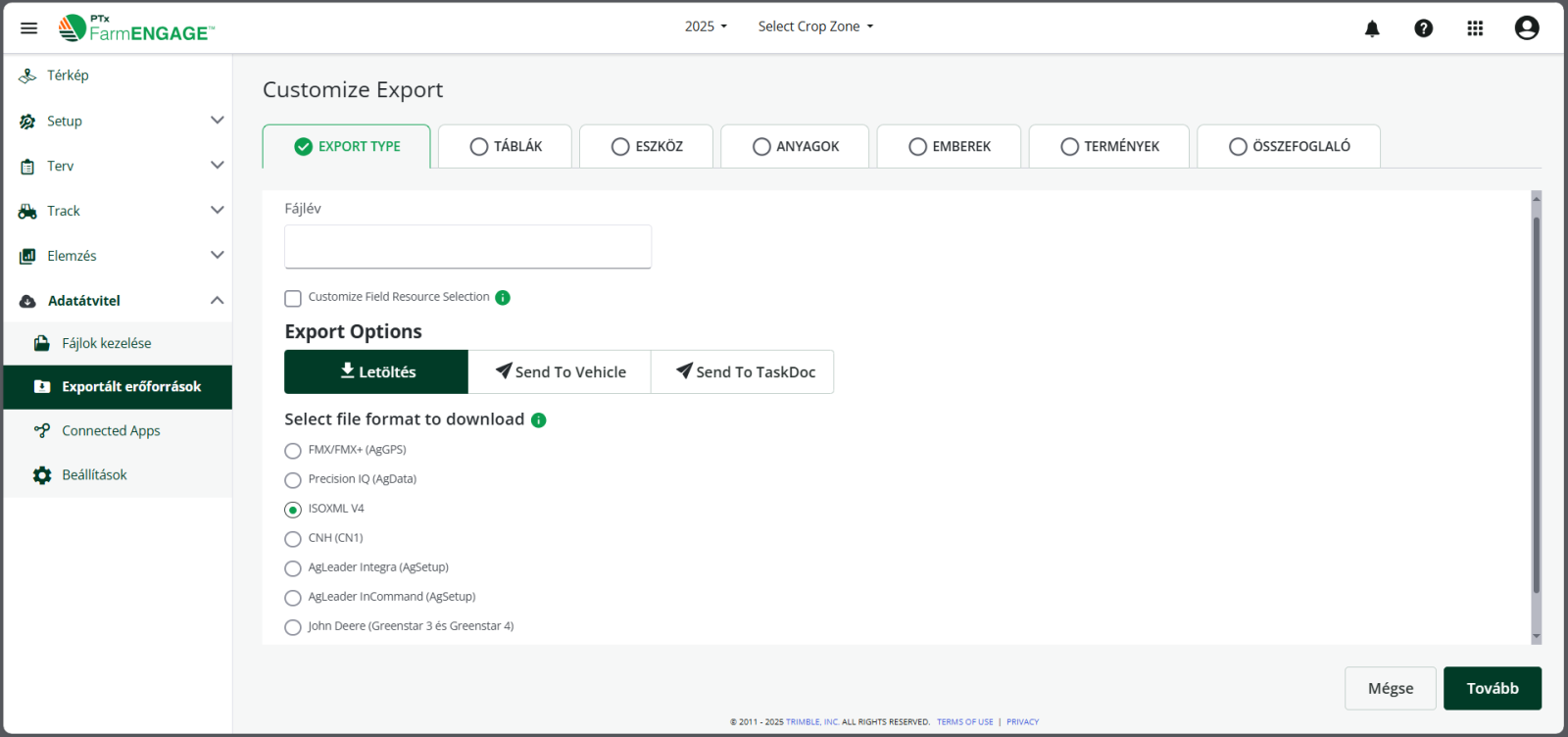Screen dimensions: 1568x737
Task: Click the Tovább next button
Action: point(1493,688)
